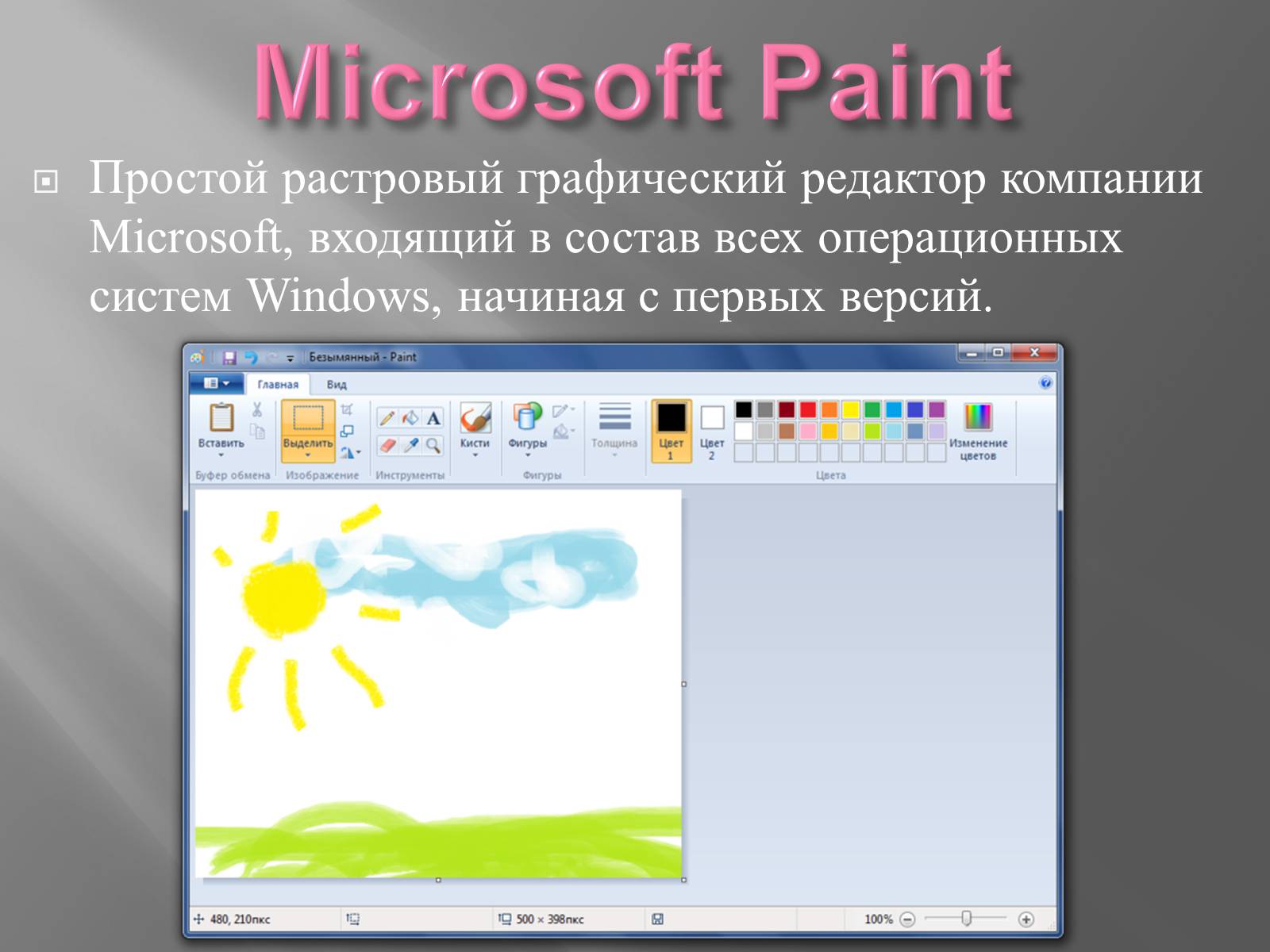The width and height of the screenshot is (1270, 952).
Task: Click the 500 × 398пкс status text
Action: pos(549,919)
